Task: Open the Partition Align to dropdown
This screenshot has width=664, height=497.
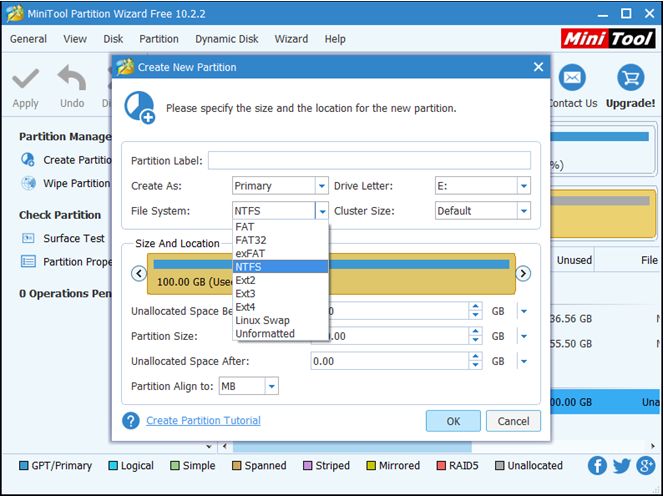Action: point(272,386)
